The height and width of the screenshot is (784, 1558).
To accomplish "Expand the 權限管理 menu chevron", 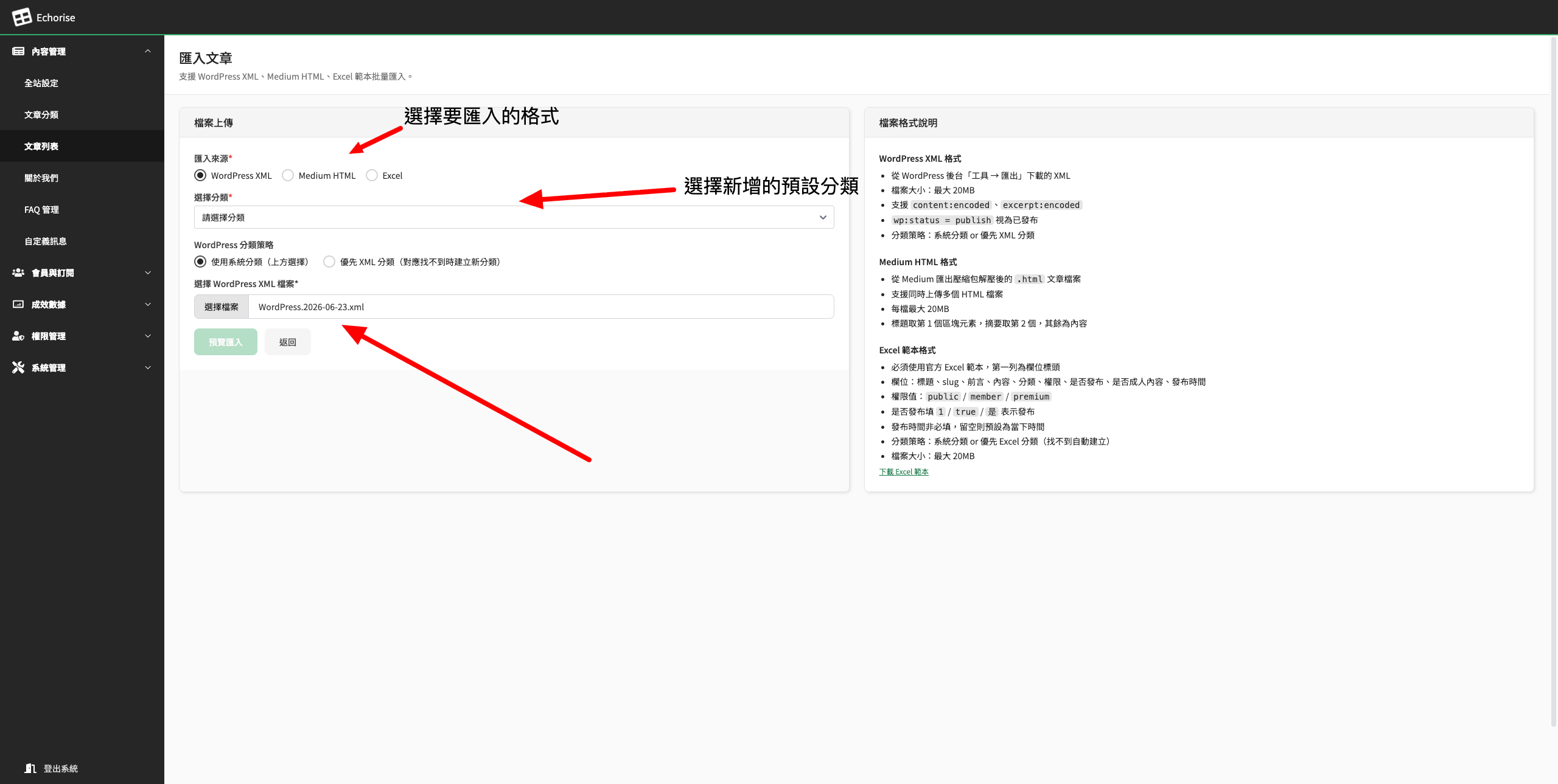I will [x=148, y=336].
